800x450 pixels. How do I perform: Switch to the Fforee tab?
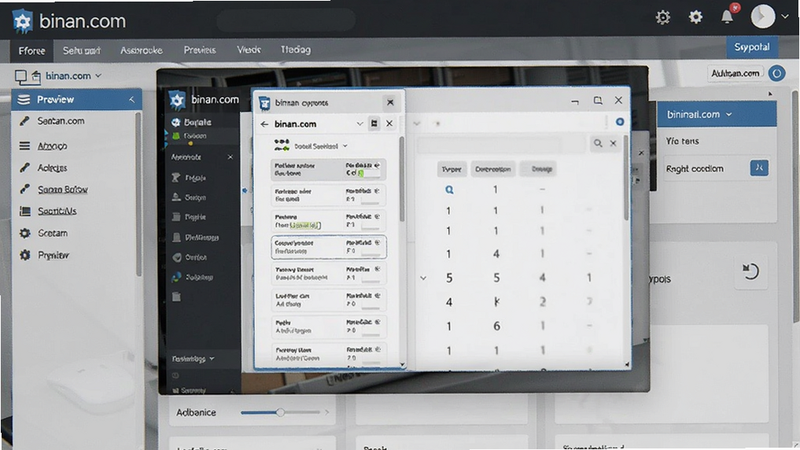pyautogui.click(x=32, y=51)
